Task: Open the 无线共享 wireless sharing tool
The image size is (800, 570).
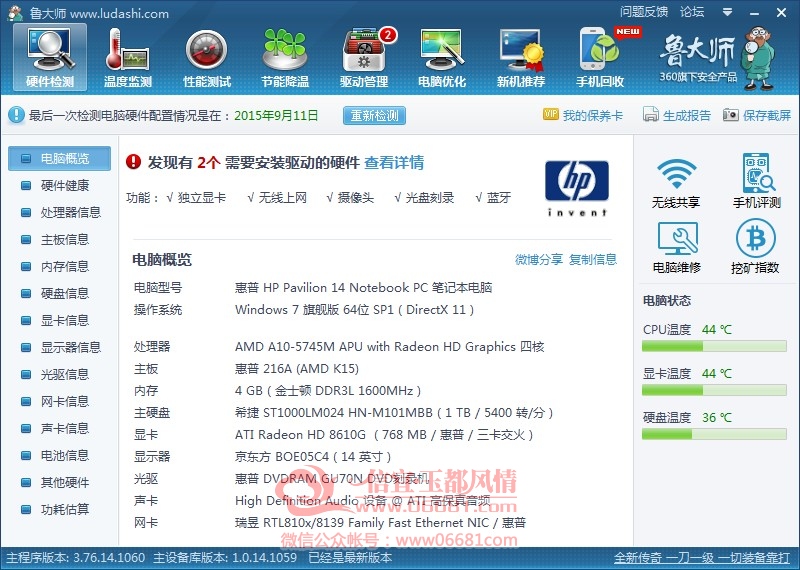Action: 676,182
